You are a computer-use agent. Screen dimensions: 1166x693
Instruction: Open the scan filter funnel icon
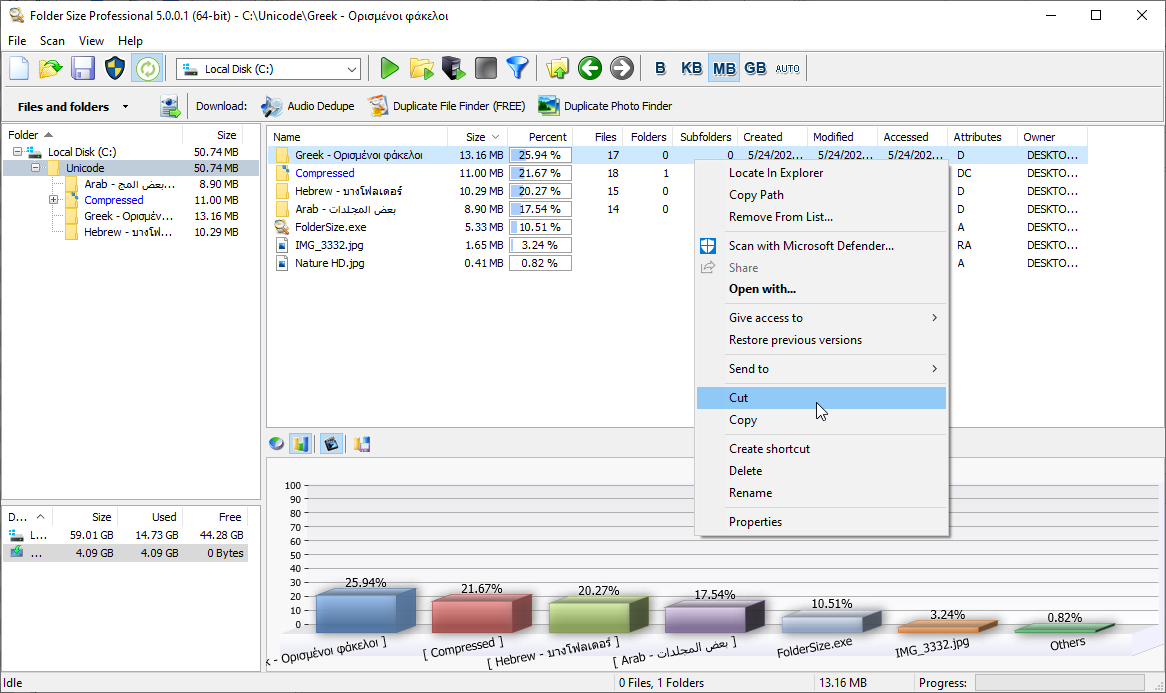click(518, 67)
